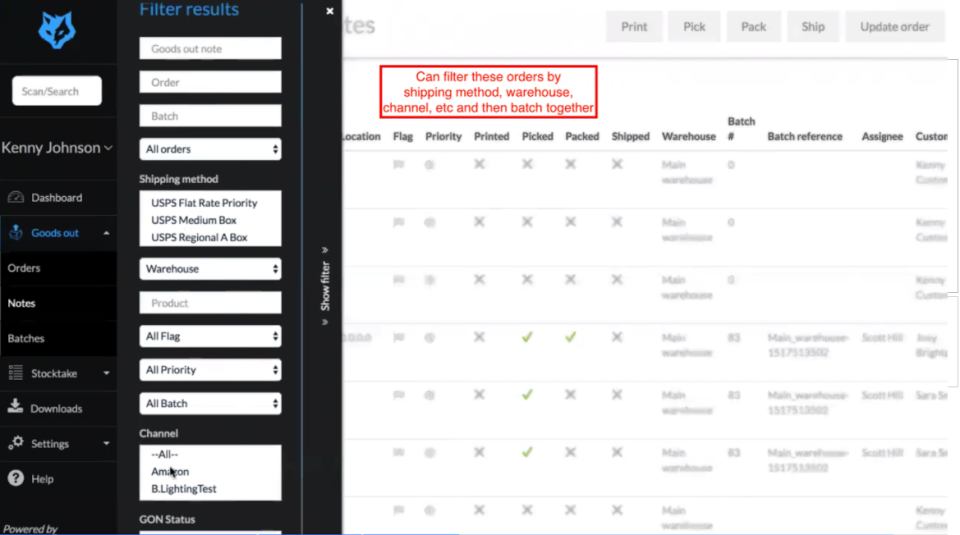This screenshot has height=535, width=960.
Task: Open Batches in the sidebar
Action: (26, 338)
